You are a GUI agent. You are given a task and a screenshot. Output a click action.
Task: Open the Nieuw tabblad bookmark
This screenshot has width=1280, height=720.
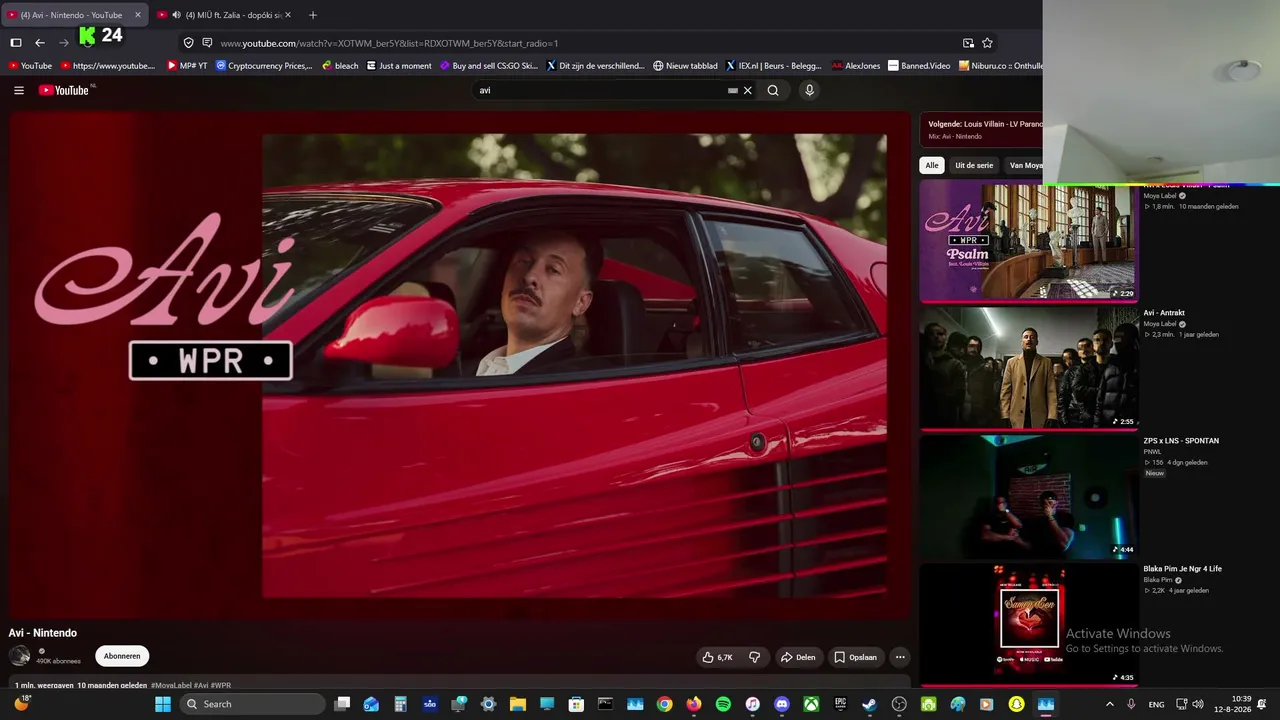[x=686, y=66]
